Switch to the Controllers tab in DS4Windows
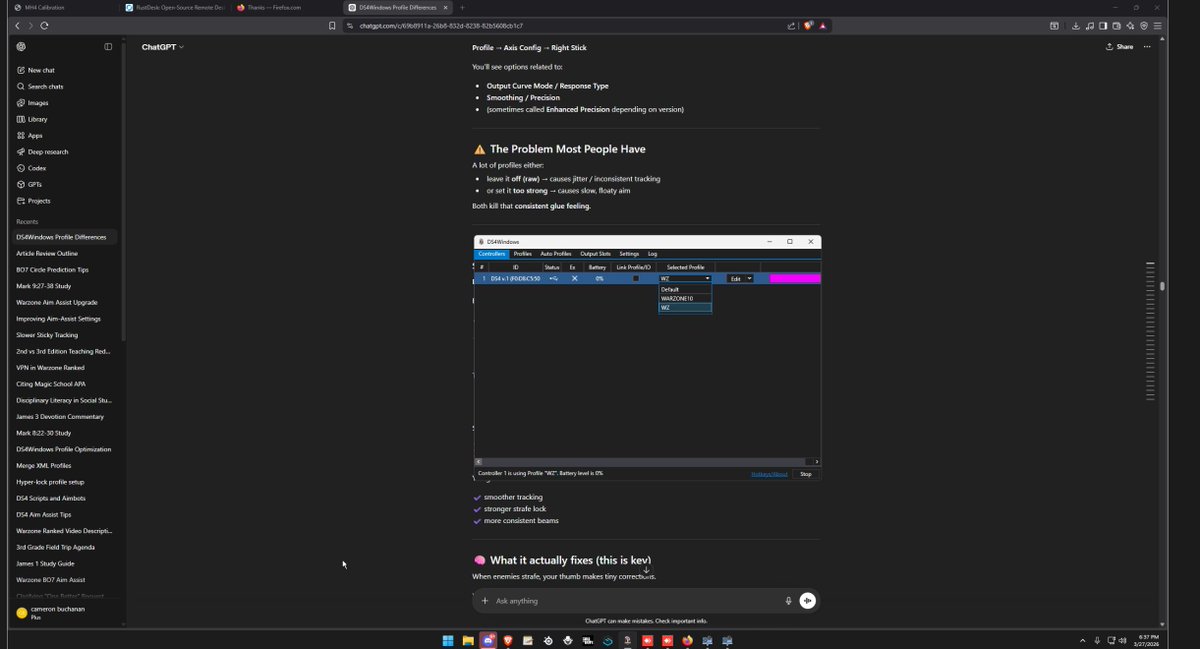1200x649 pixels. click(491, 254)
